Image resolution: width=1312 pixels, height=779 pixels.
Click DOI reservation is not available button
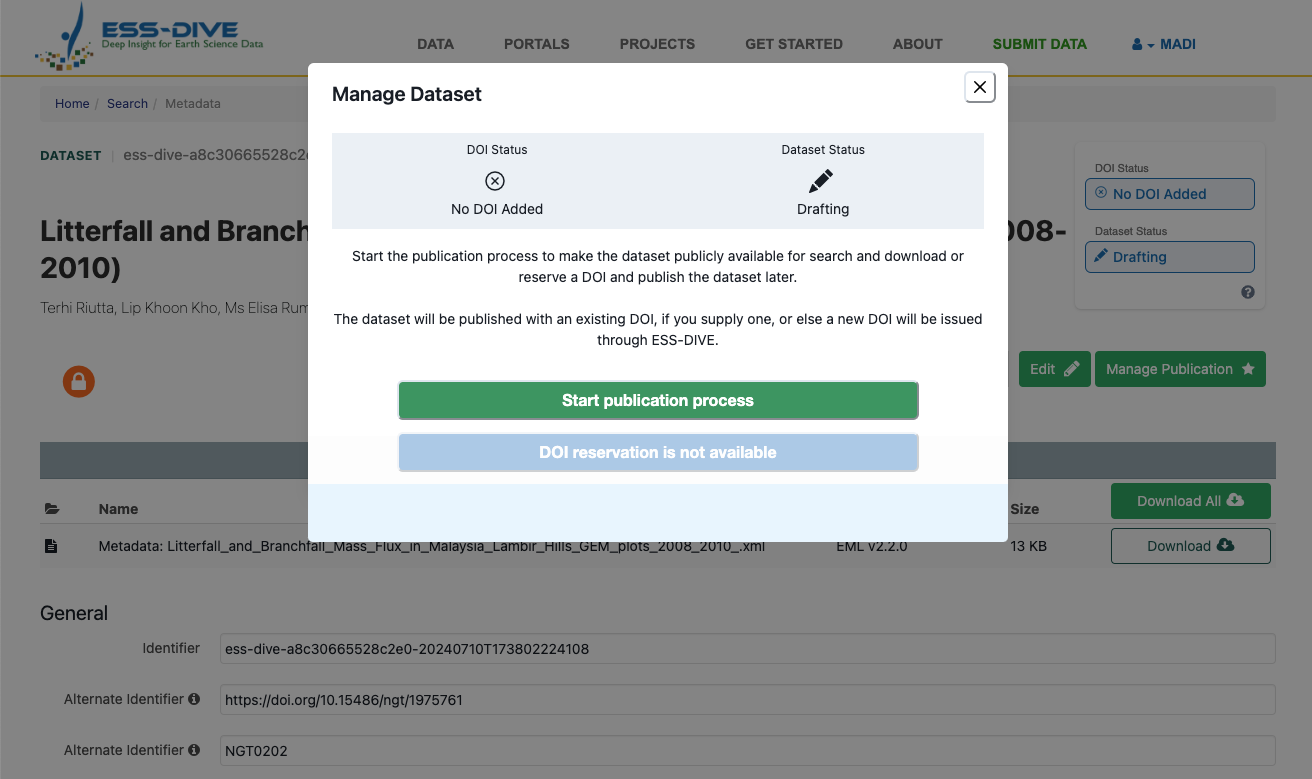pos(658,452)
